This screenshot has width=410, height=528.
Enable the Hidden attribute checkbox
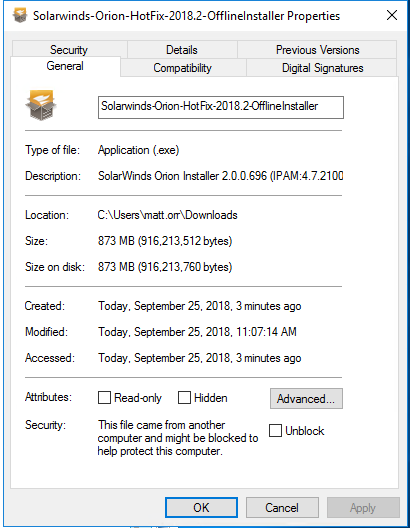[184, 397]
